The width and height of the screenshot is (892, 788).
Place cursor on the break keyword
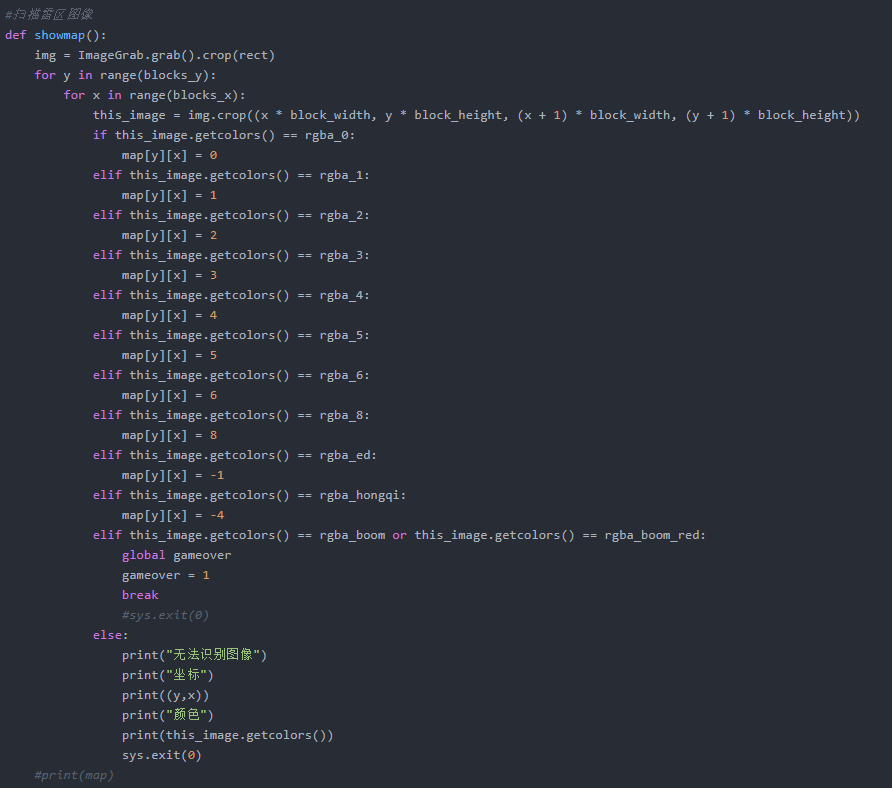(x=140, y=595)
